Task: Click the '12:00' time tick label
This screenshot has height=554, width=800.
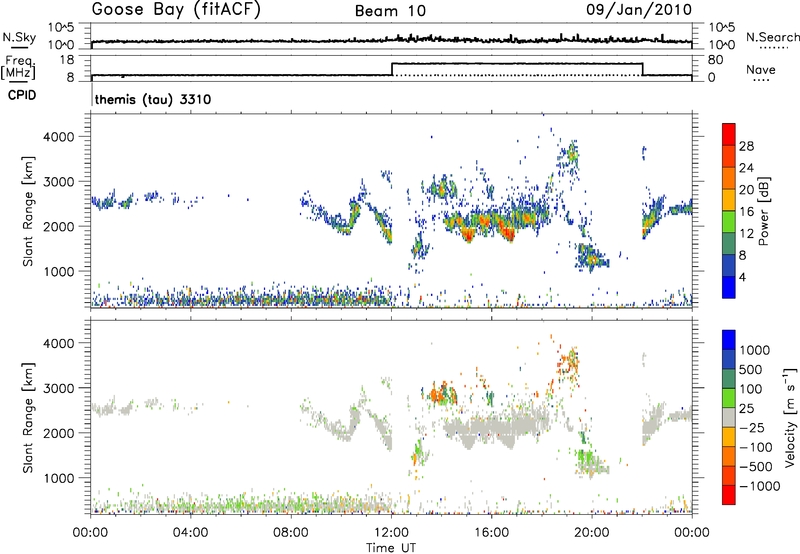Action: click(x=391, y=533)
